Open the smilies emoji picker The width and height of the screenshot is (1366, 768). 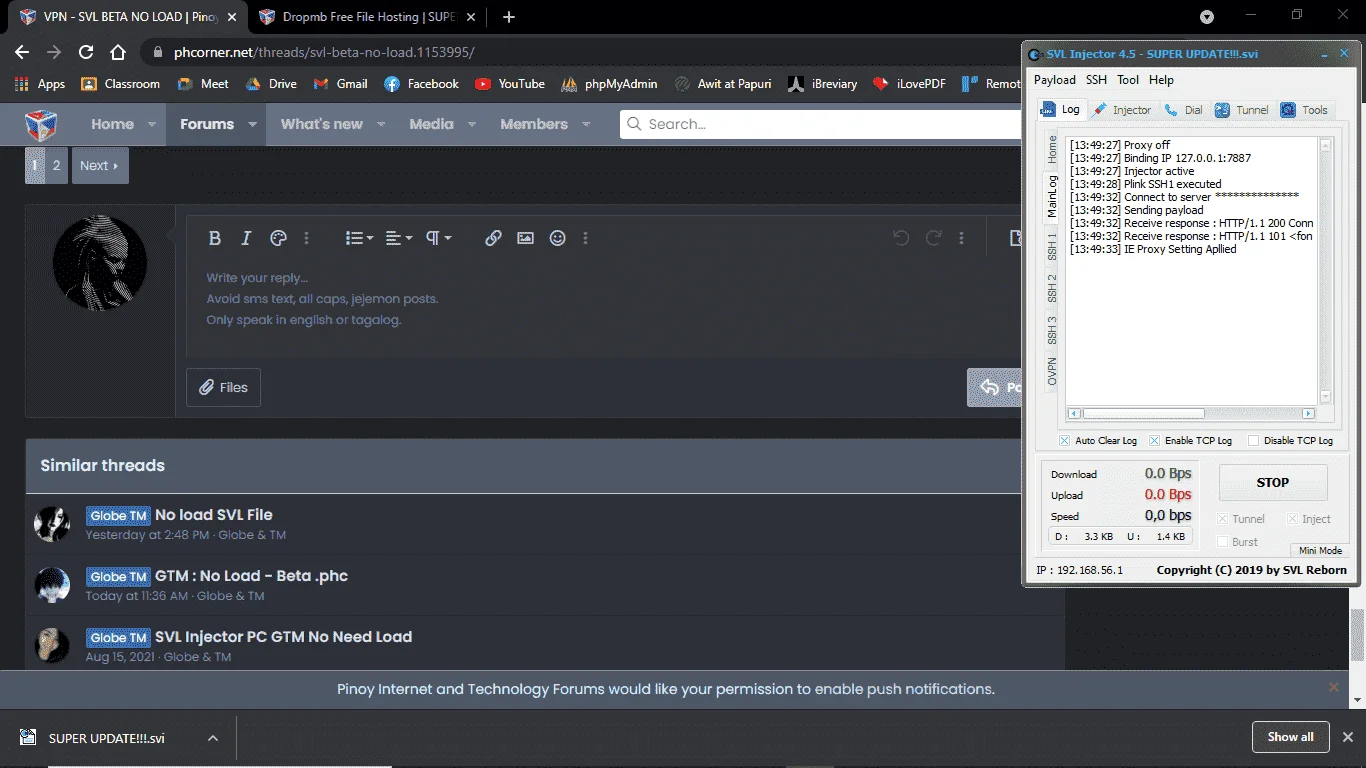click(558, 238)
